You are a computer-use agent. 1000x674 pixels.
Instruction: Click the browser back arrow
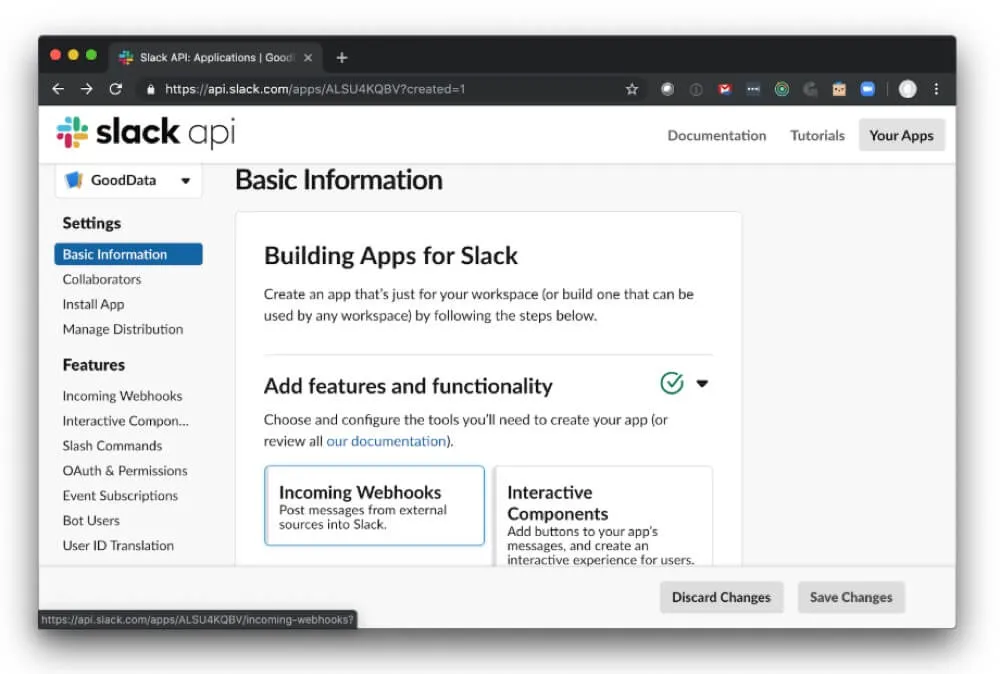pos(57,88)
